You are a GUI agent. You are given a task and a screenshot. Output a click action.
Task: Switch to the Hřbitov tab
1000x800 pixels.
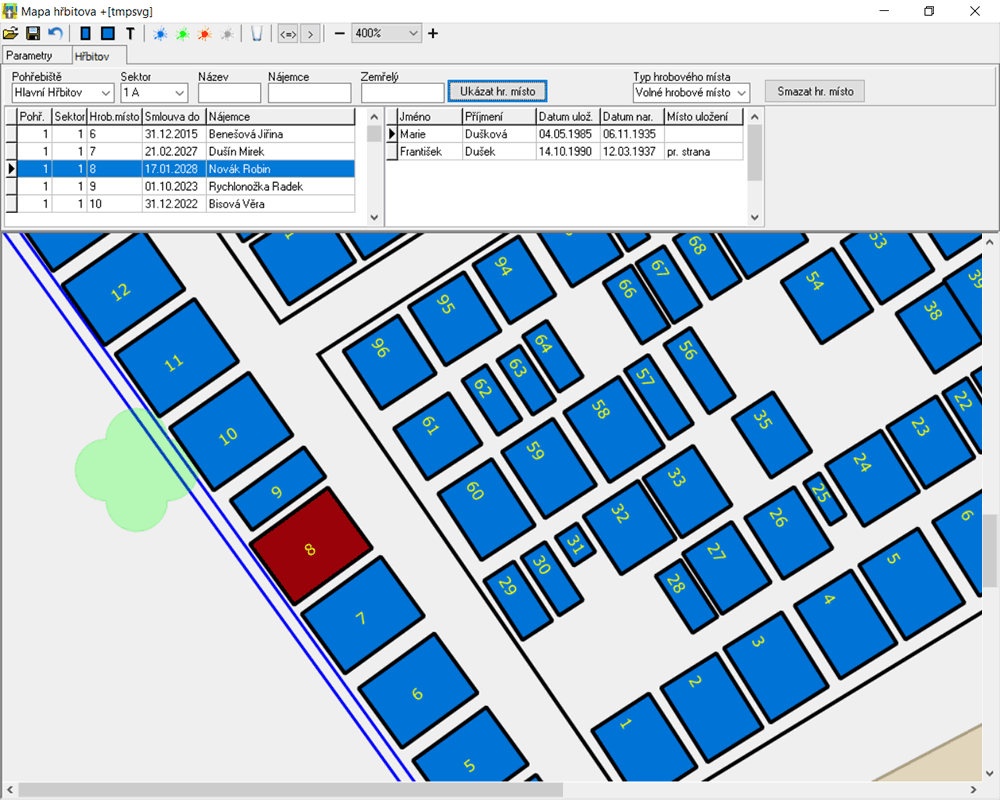[x=91, y=56]
